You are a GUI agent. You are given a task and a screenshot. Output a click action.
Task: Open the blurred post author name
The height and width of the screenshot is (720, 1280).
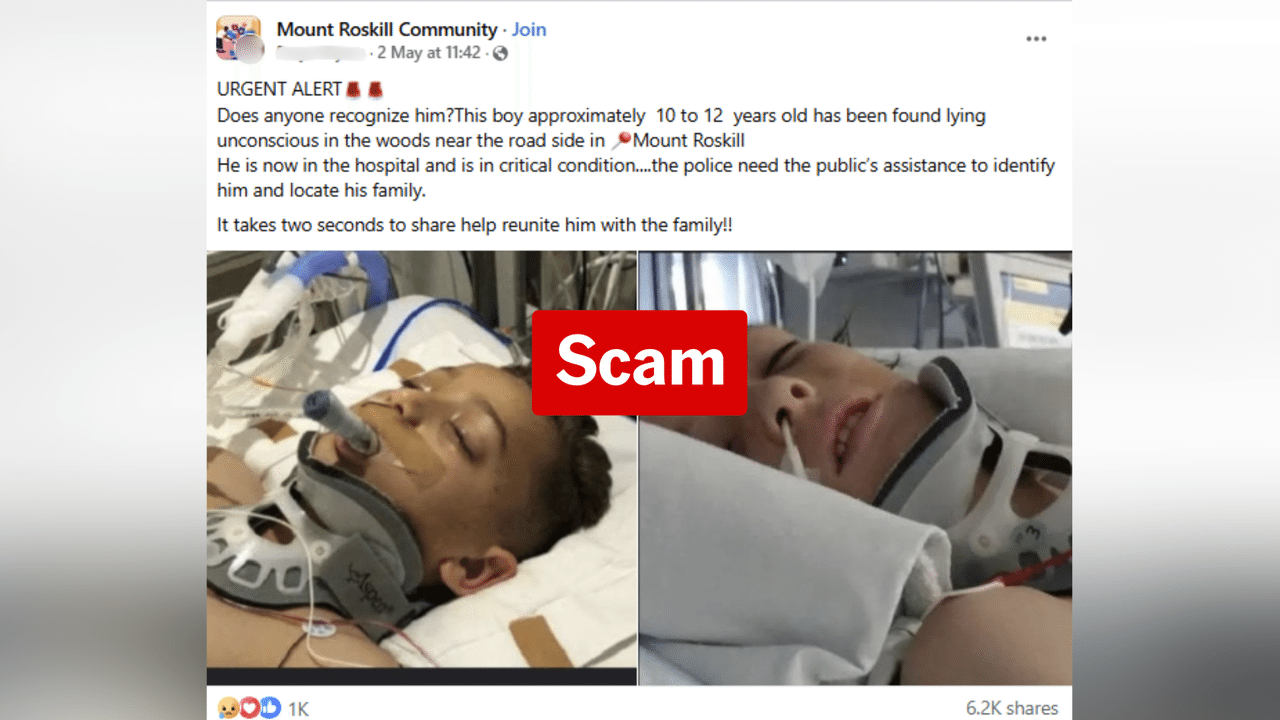(x=321, y=53)
